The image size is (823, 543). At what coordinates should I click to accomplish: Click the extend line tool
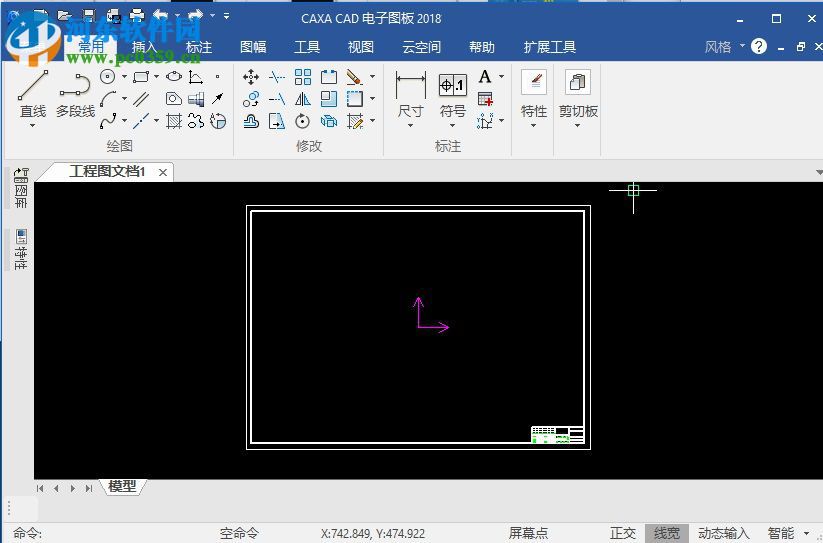[x=277, y=99]
